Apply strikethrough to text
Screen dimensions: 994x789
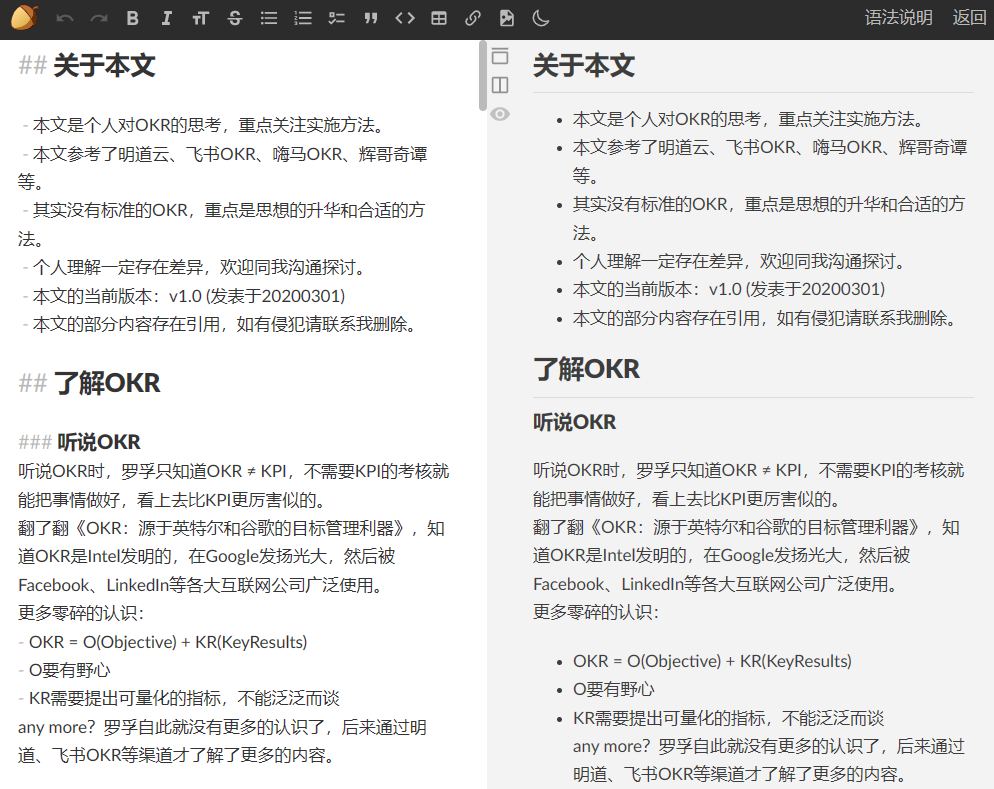point(234,17)
